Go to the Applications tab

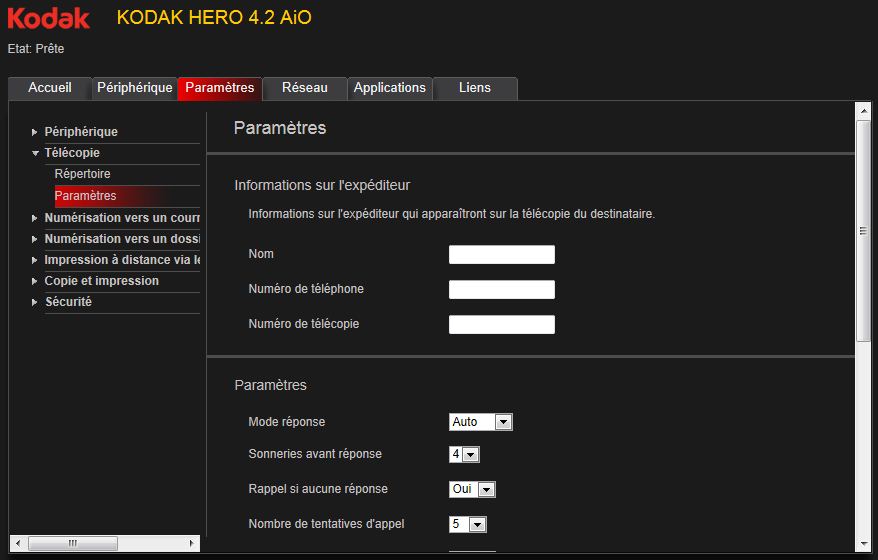click(x=390, y=88)
